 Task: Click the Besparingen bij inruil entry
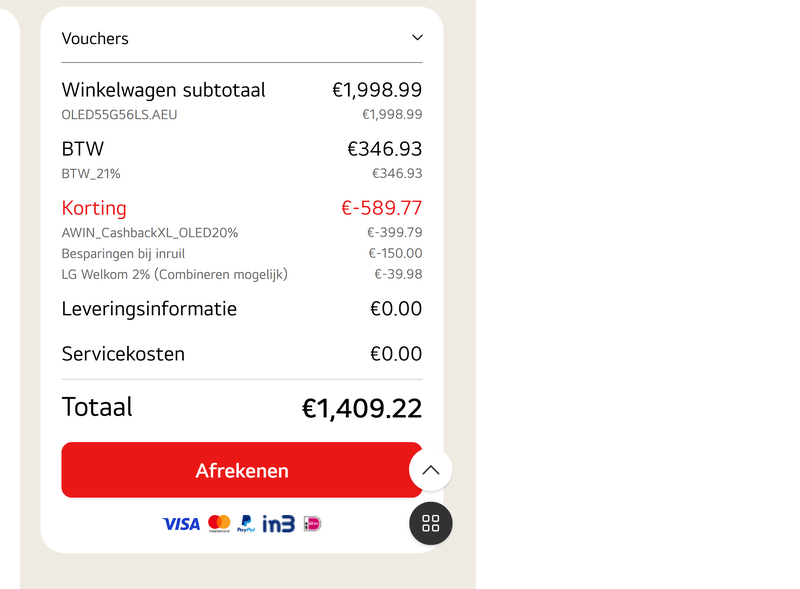coord(121,253)
